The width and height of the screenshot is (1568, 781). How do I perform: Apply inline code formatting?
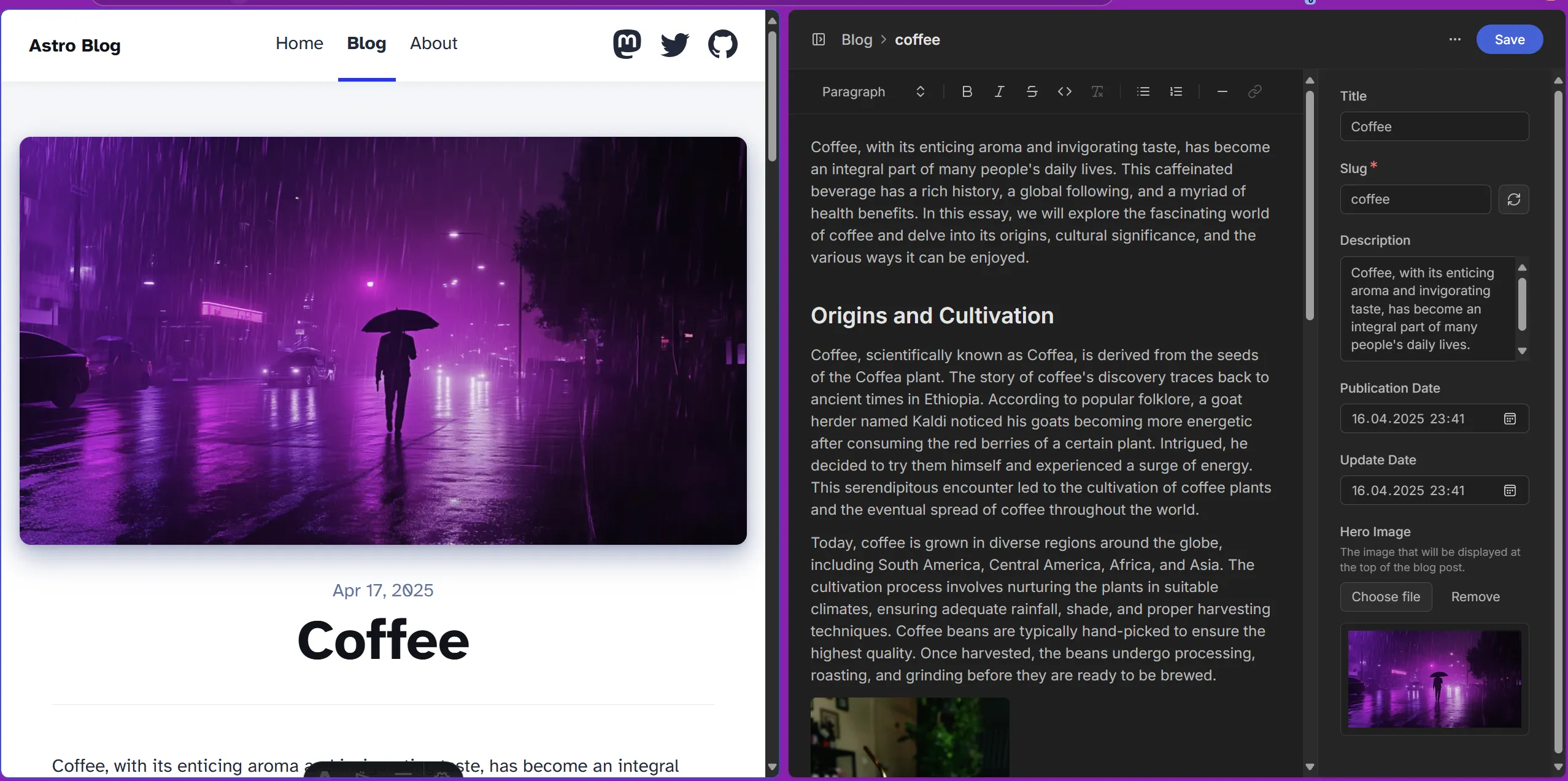(x=1065, y=91)
